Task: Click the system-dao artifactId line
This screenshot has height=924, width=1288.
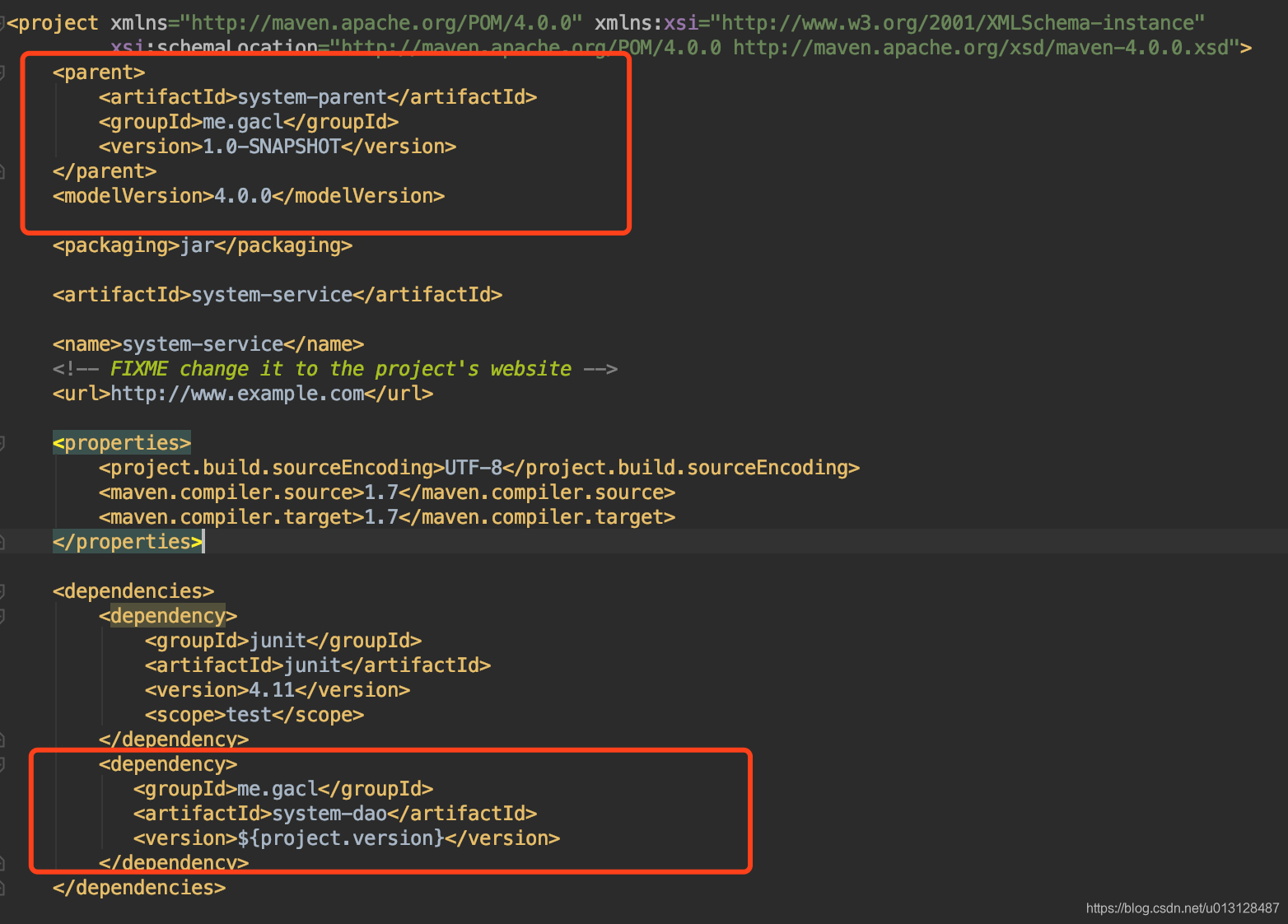Action: [335, 814]
